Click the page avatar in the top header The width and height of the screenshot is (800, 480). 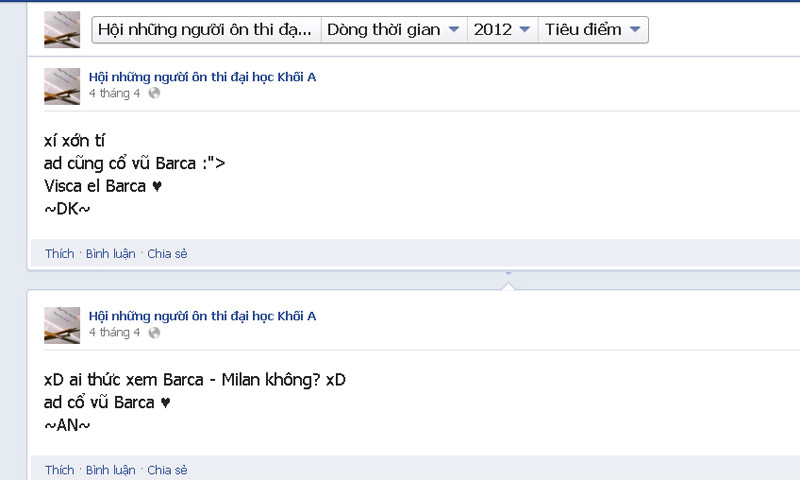pos(62,30)
